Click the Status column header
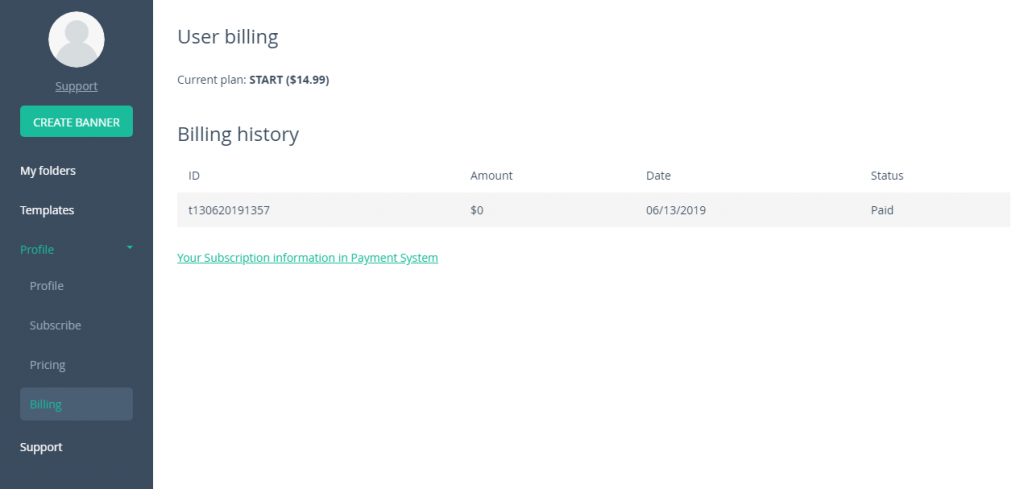 point(887,176)
